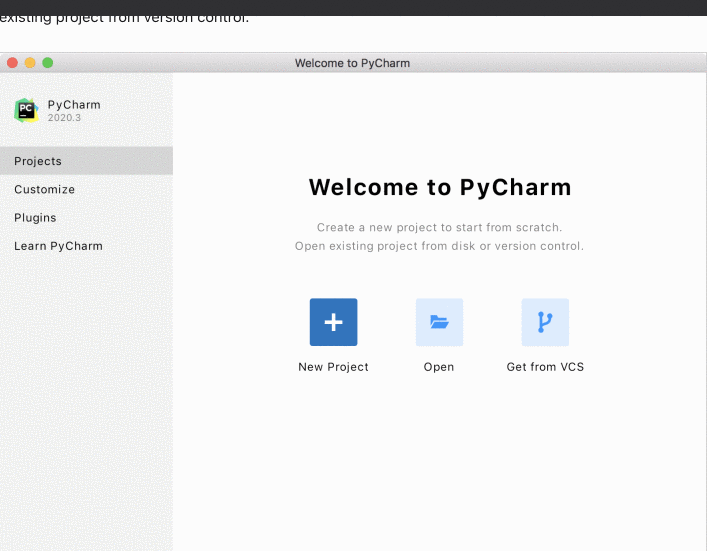Click the window title bar text
This screenshot has height=551, width=707.
coord(353,63)
